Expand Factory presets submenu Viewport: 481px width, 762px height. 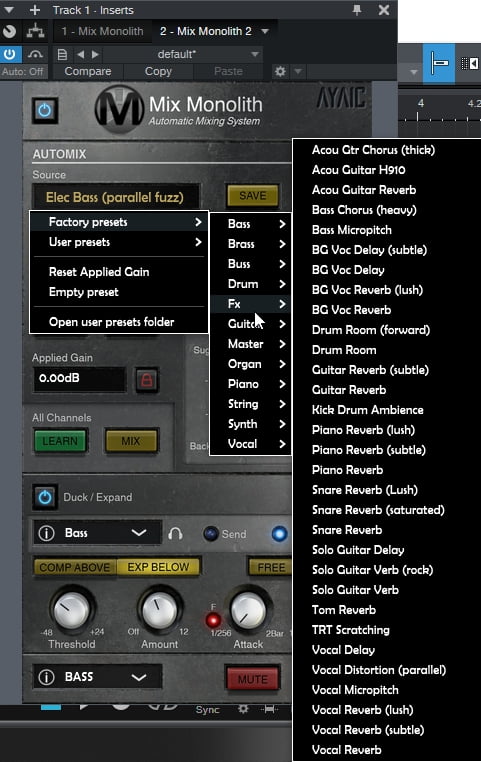click(120, 222)
